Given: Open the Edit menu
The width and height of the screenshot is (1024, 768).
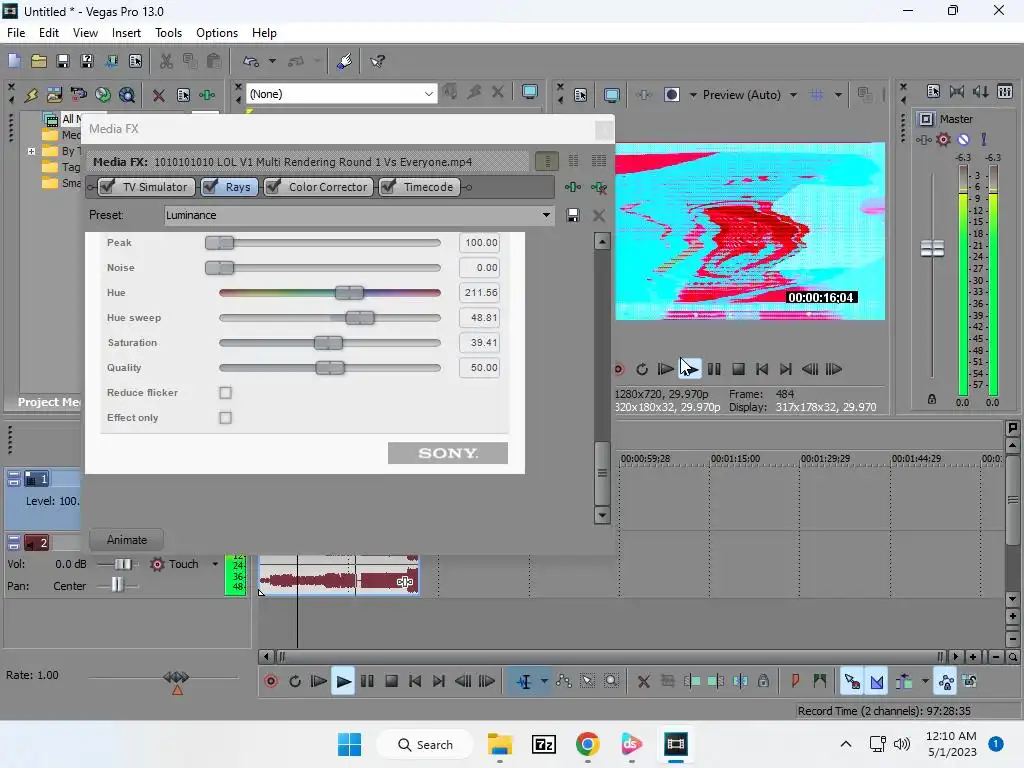Looking at the screenshot, I should click(49, 33).
